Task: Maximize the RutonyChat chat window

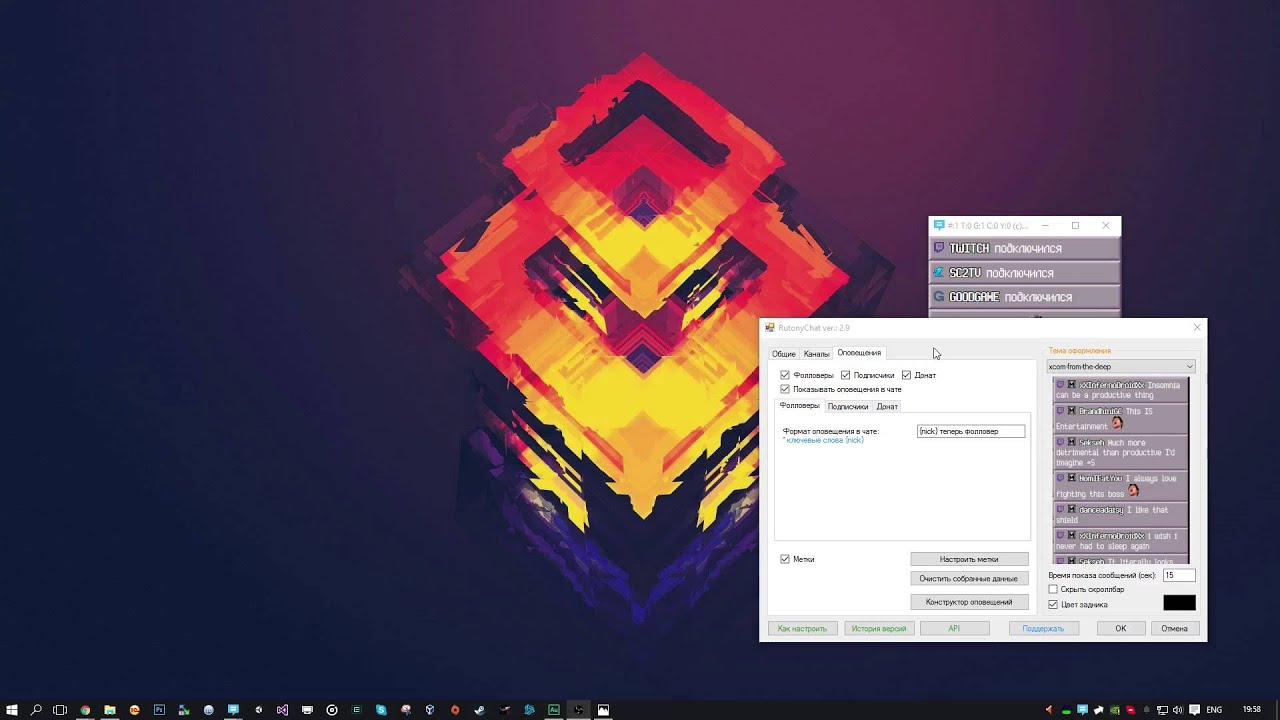Action: click(1075, 226)
